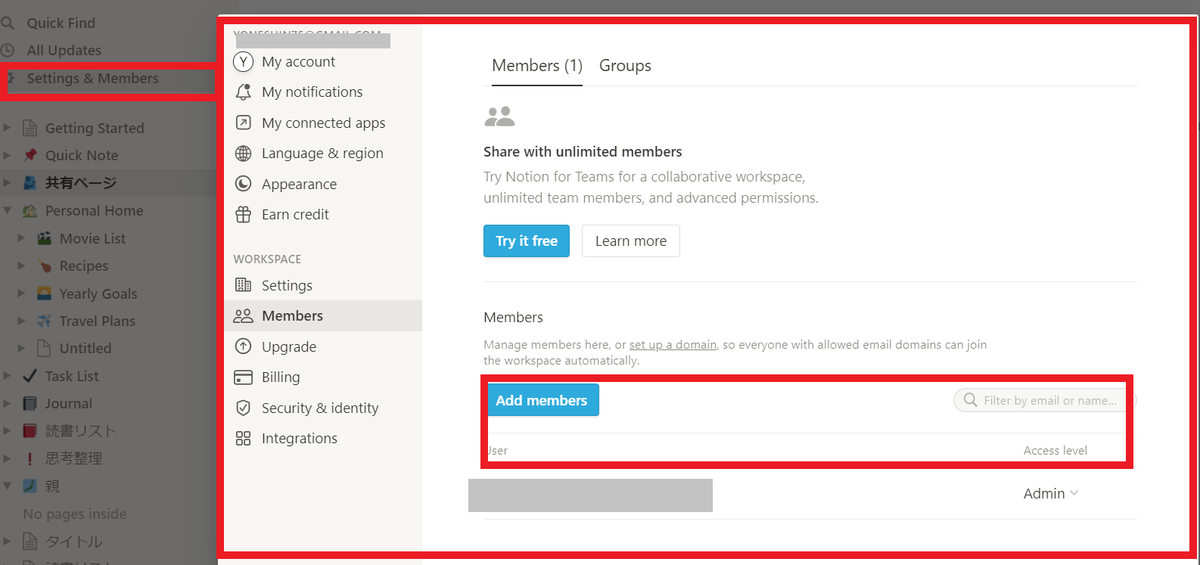Open the 読書リスト page
The width and height of the screenshot is (1200, 565).
[81, 431]
